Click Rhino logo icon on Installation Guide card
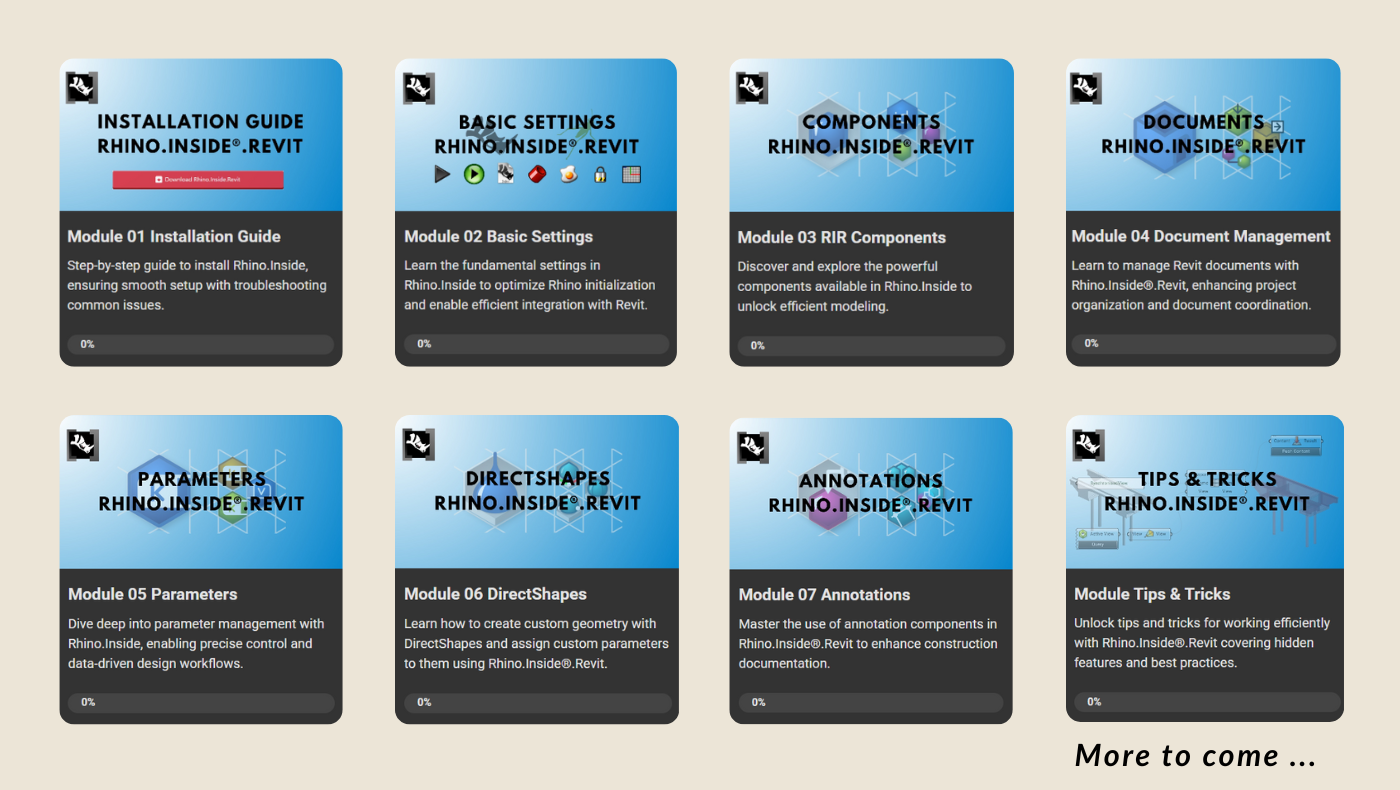 point(82,88)
